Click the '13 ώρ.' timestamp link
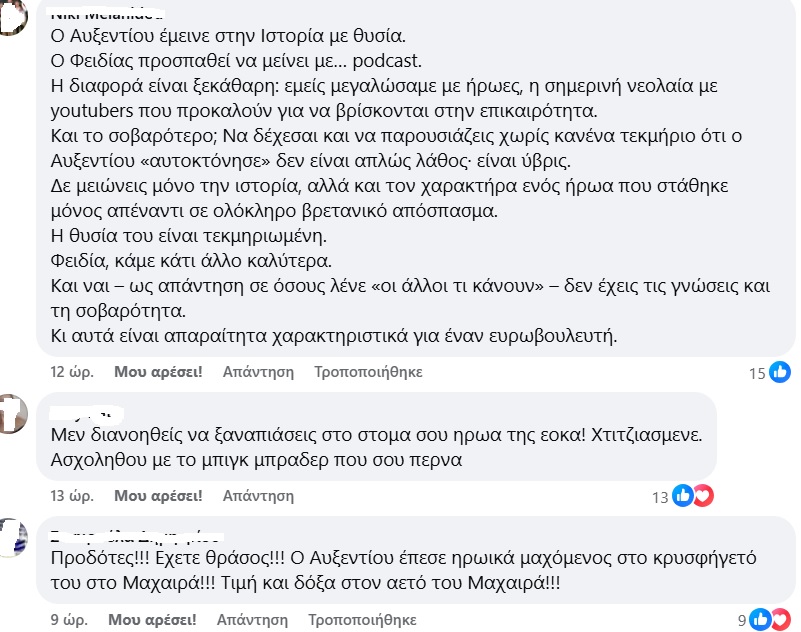This screenshot has height=632, width=801. [x=72, y=496]
